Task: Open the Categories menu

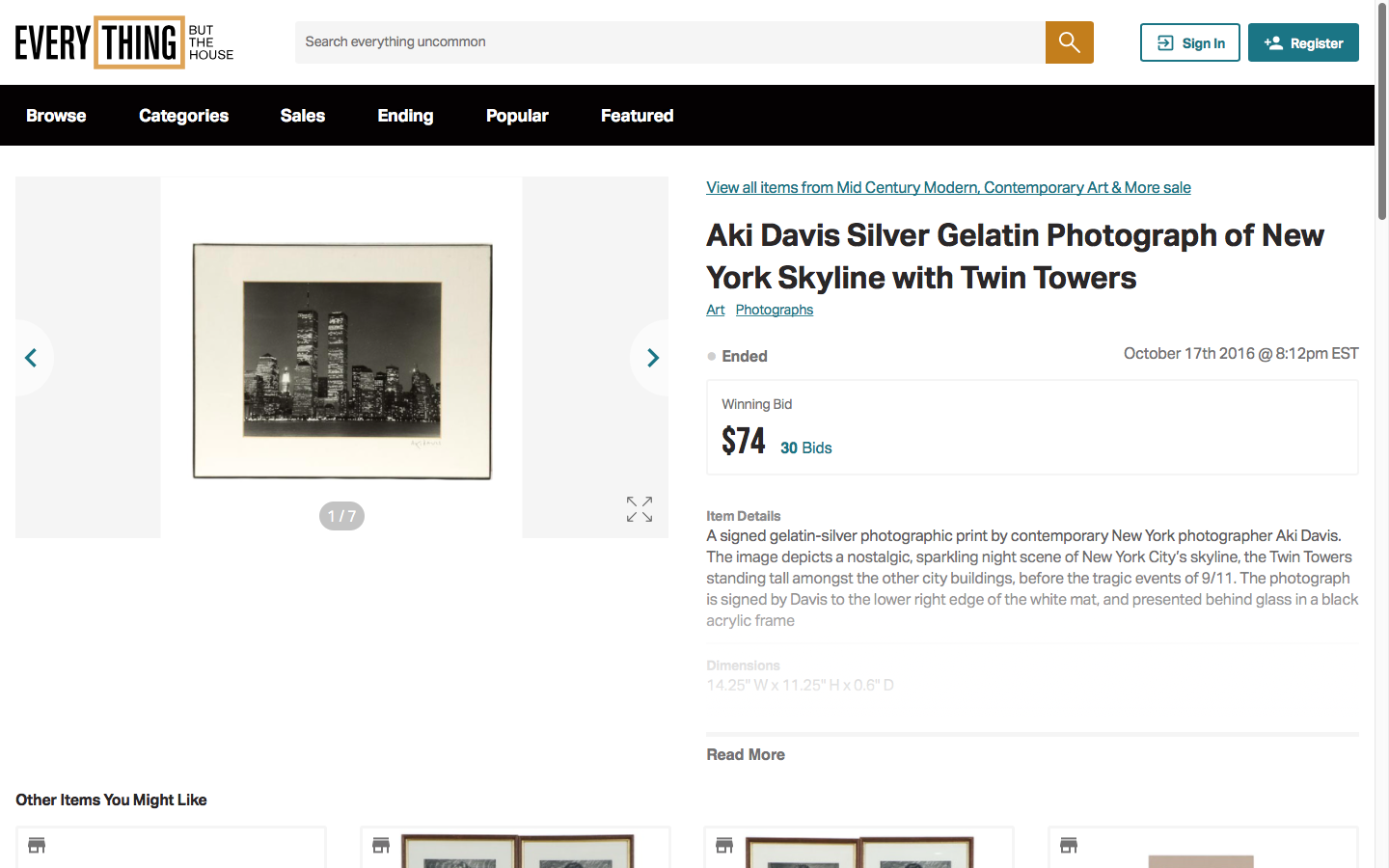Action: coord(183,116)
